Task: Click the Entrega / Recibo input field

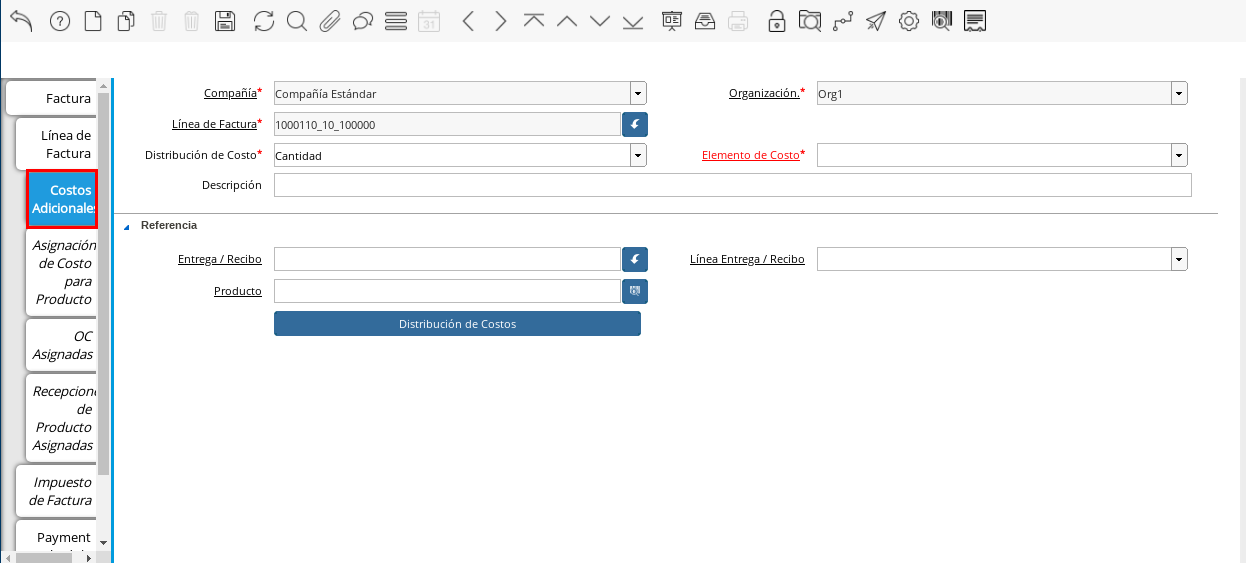Action: pyautogui.click(x=447, y=260)
